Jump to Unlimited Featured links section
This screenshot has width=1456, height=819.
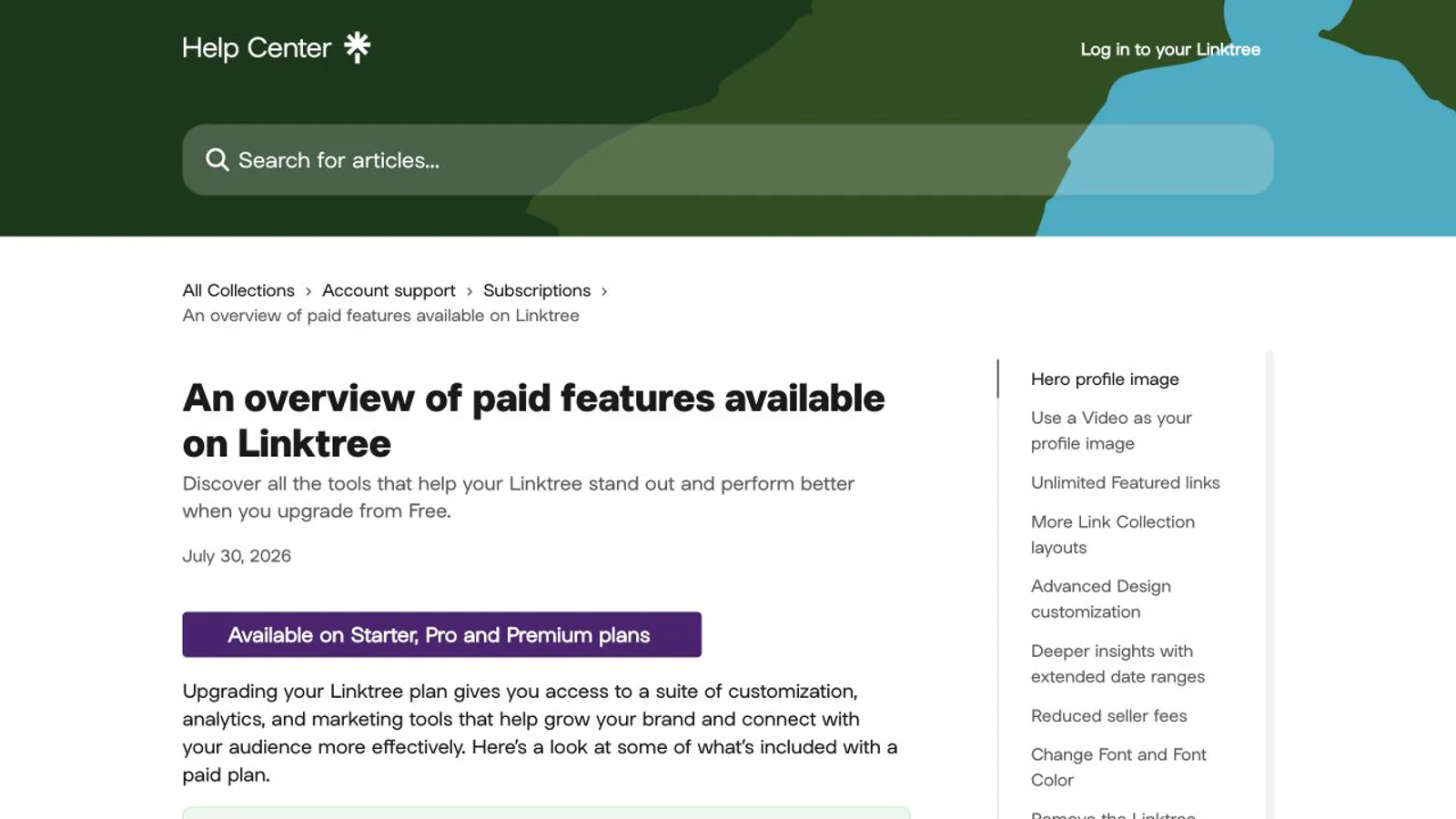(1125, 482)
